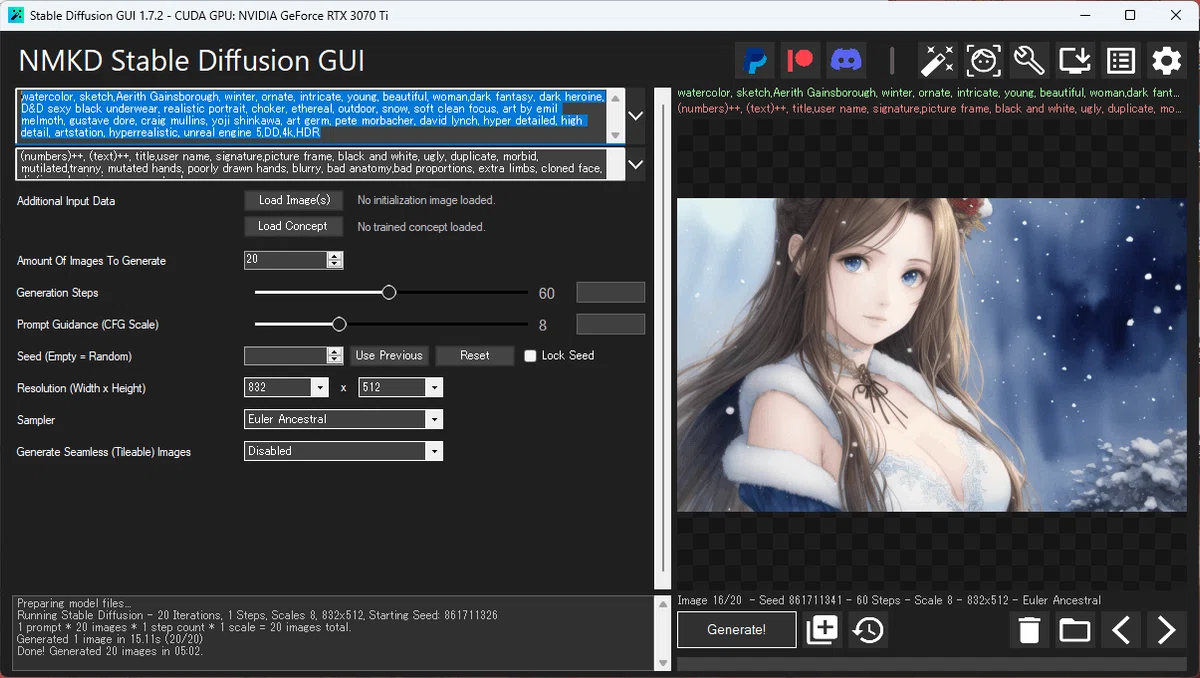Image resolution: width=1200 pixels, height=678 pixels.
Task: Click the 'Running Stable Diffusion' log line
Action: pos(257,616)
